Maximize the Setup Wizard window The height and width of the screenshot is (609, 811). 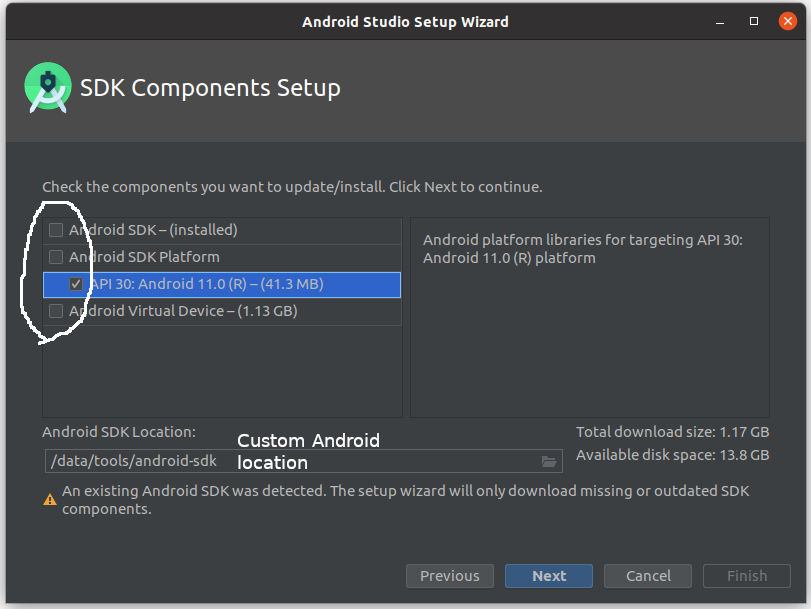(754, 21)
